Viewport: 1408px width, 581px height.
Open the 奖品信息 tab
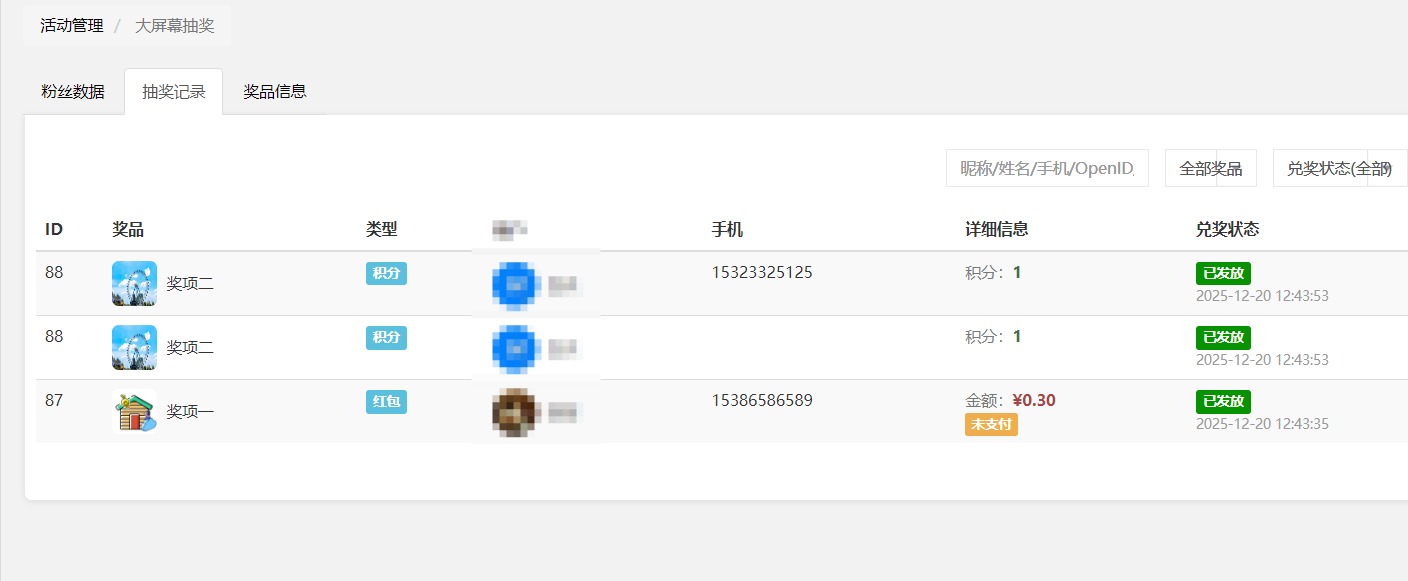click(x=275, y=92)
